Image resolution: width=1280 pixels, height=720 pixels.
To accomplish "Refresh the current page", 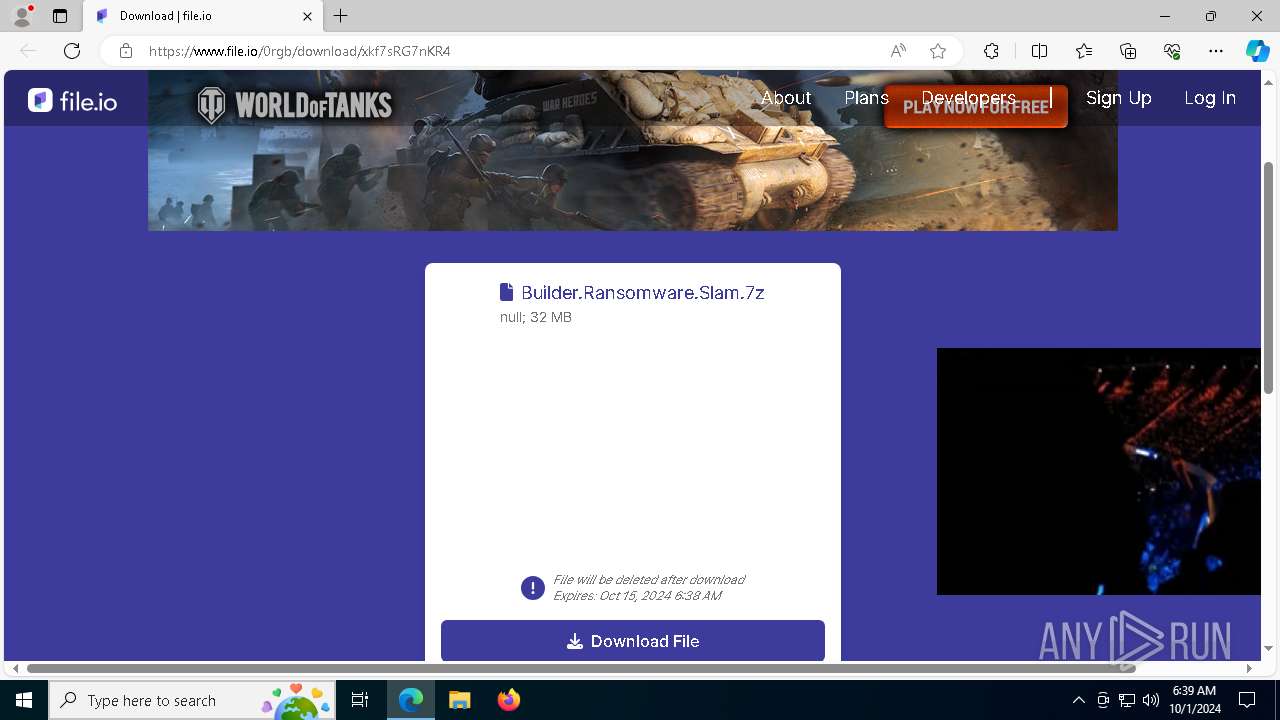I will [72, 51].
